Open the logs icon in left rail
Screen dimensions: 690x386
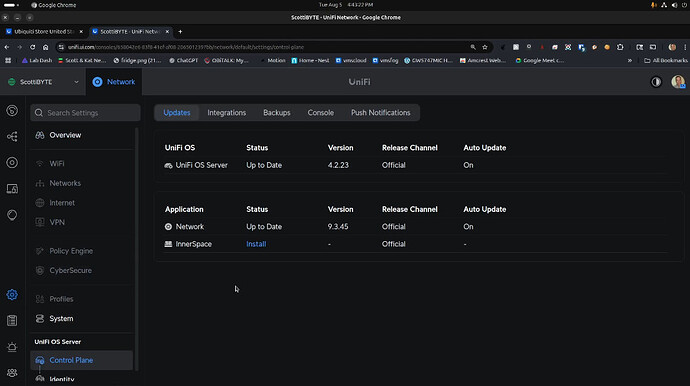pos(12,320)
